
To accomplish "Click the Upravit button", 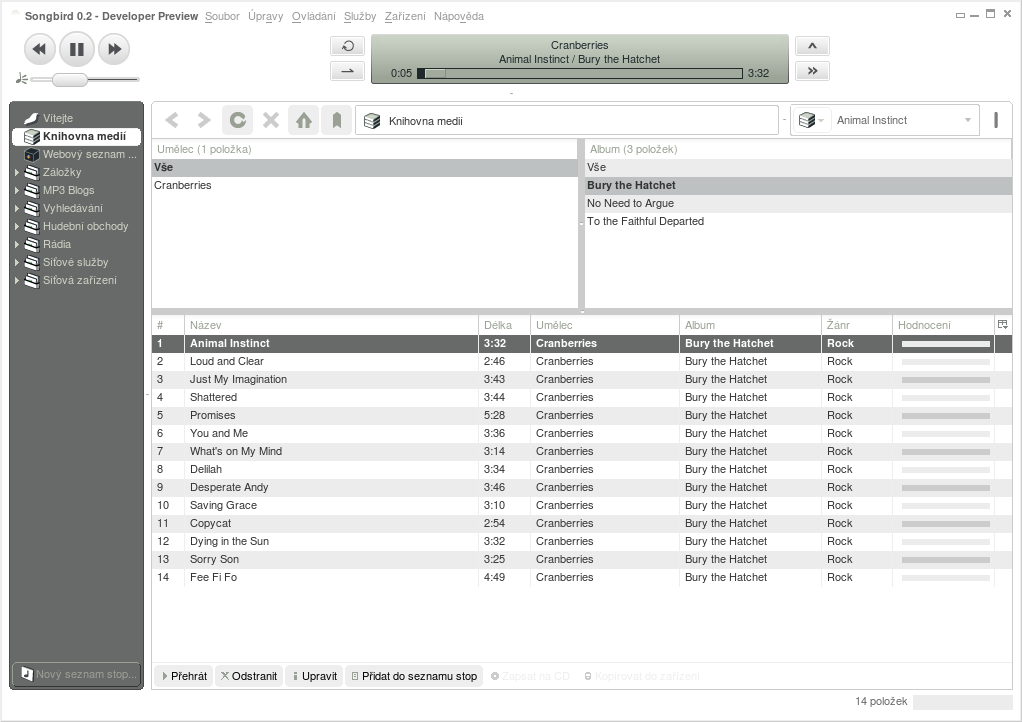I will coord(315,676).
